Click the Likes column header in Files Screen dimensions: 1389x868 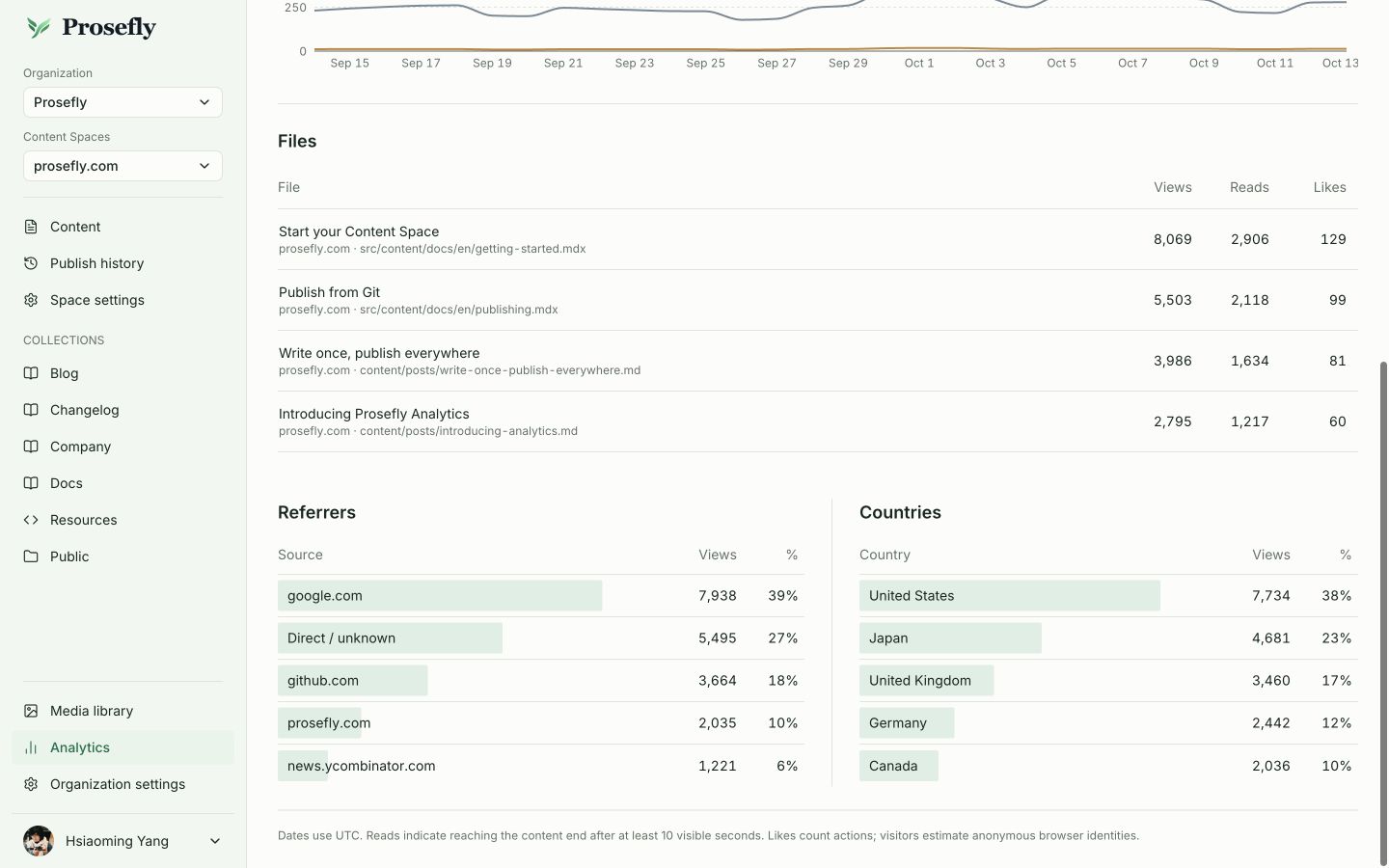(1329, 187)
